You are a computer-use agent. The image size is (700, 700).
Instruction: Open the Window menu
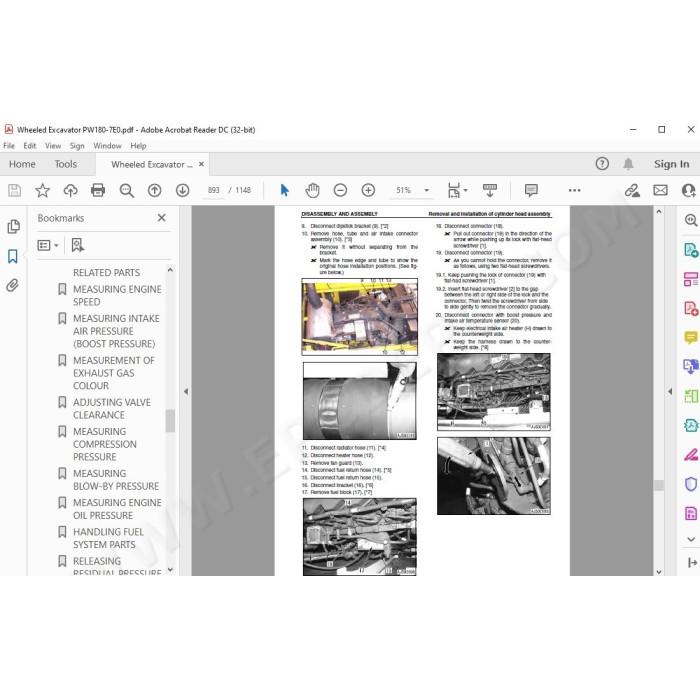coord(107,146)
